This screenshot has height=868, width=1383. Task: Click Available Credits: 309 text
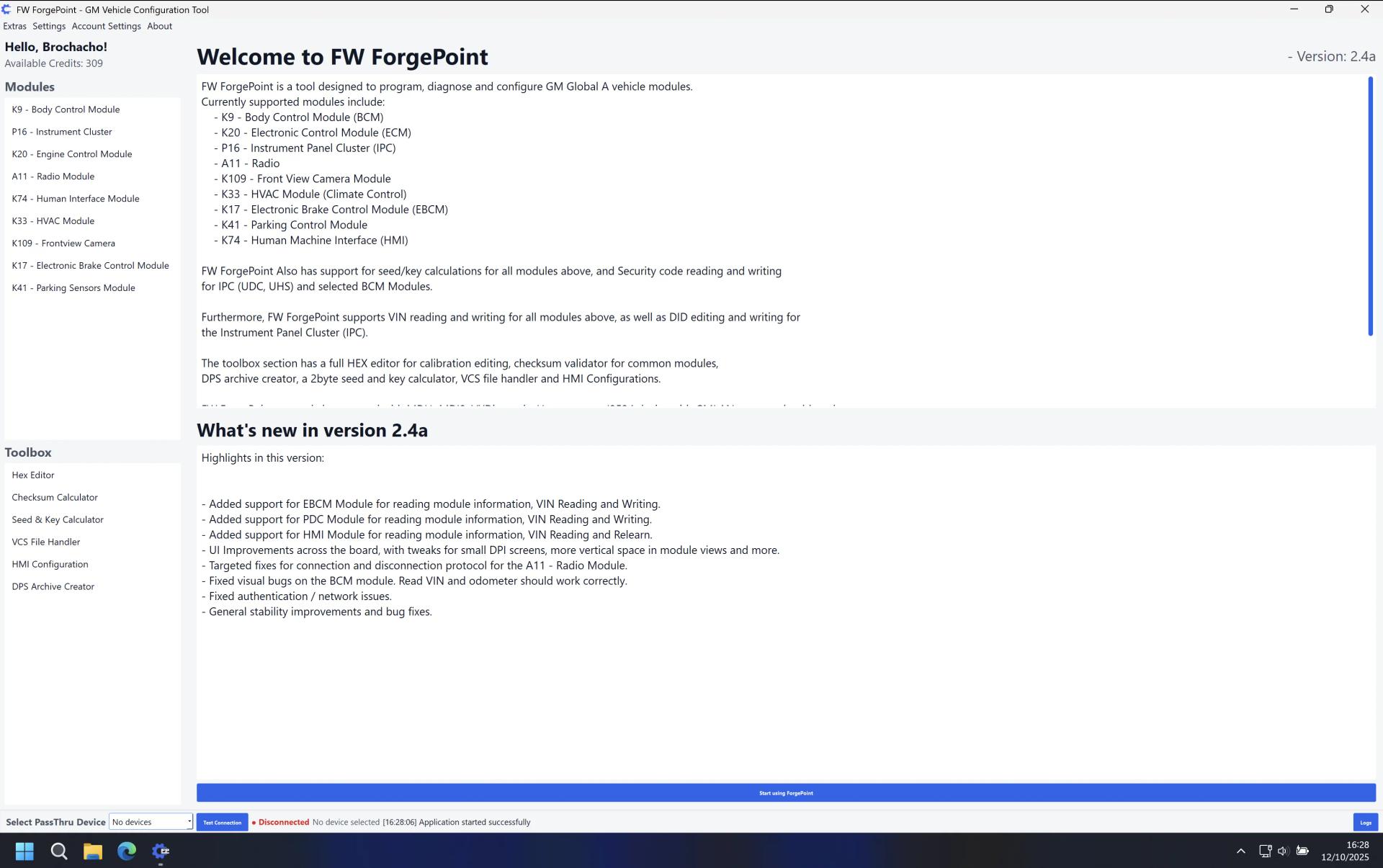pyautogui.click(x=54, y=63)
